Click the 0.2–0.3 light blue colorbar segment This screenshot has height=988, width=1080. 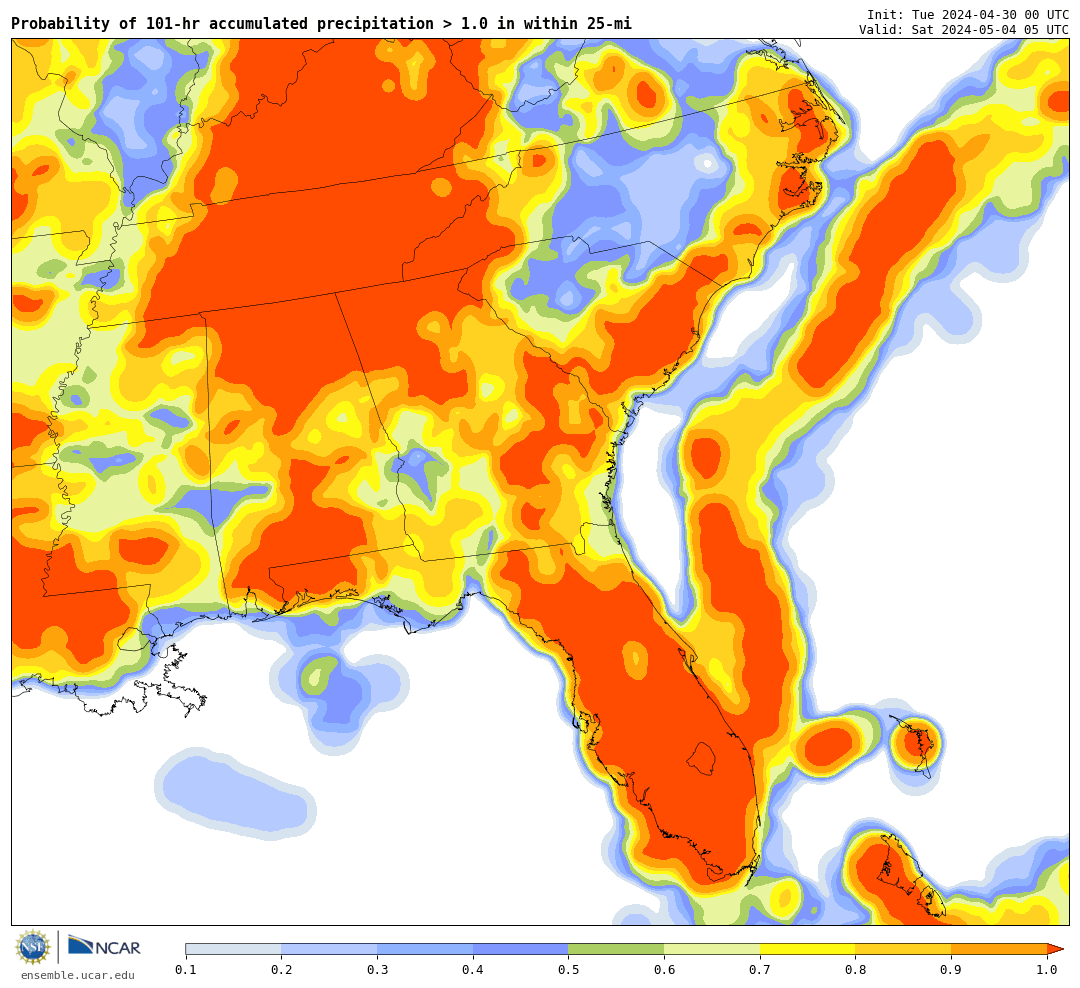click(329, 949)
